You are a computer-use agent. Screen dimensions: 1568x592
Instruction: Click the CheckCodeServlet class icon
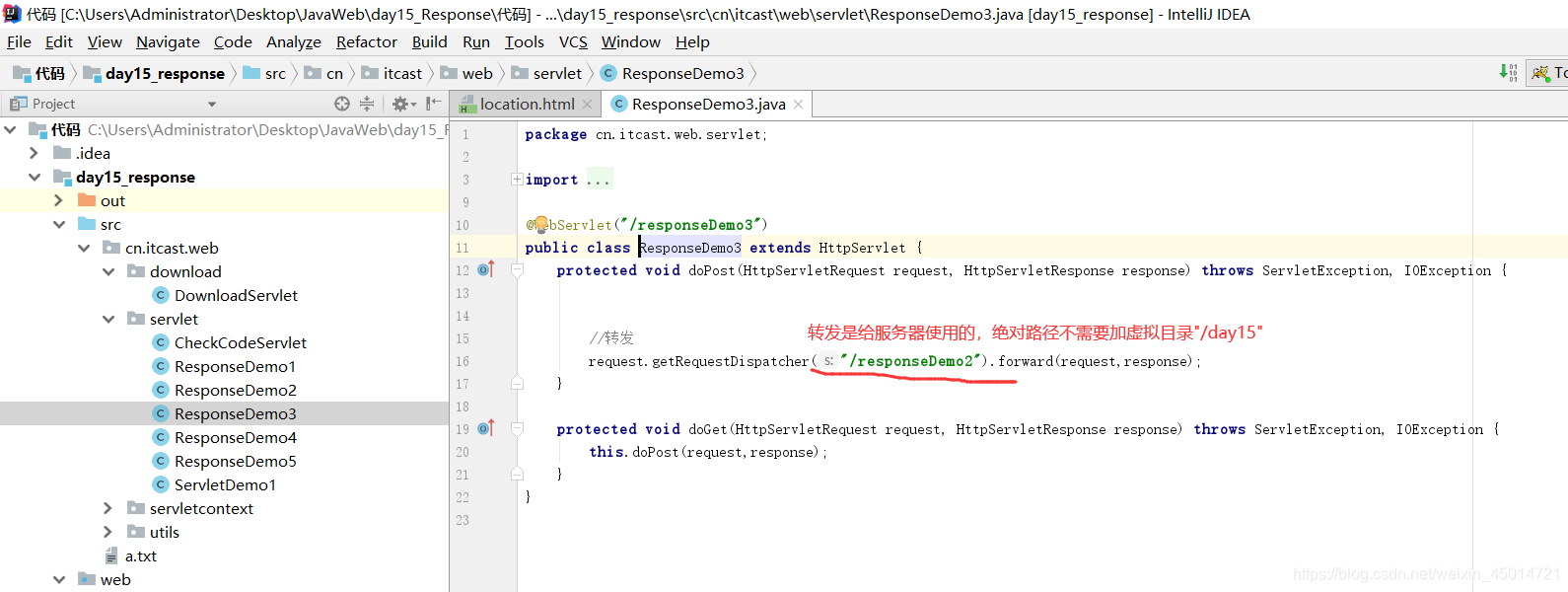(x=161, y=342)
